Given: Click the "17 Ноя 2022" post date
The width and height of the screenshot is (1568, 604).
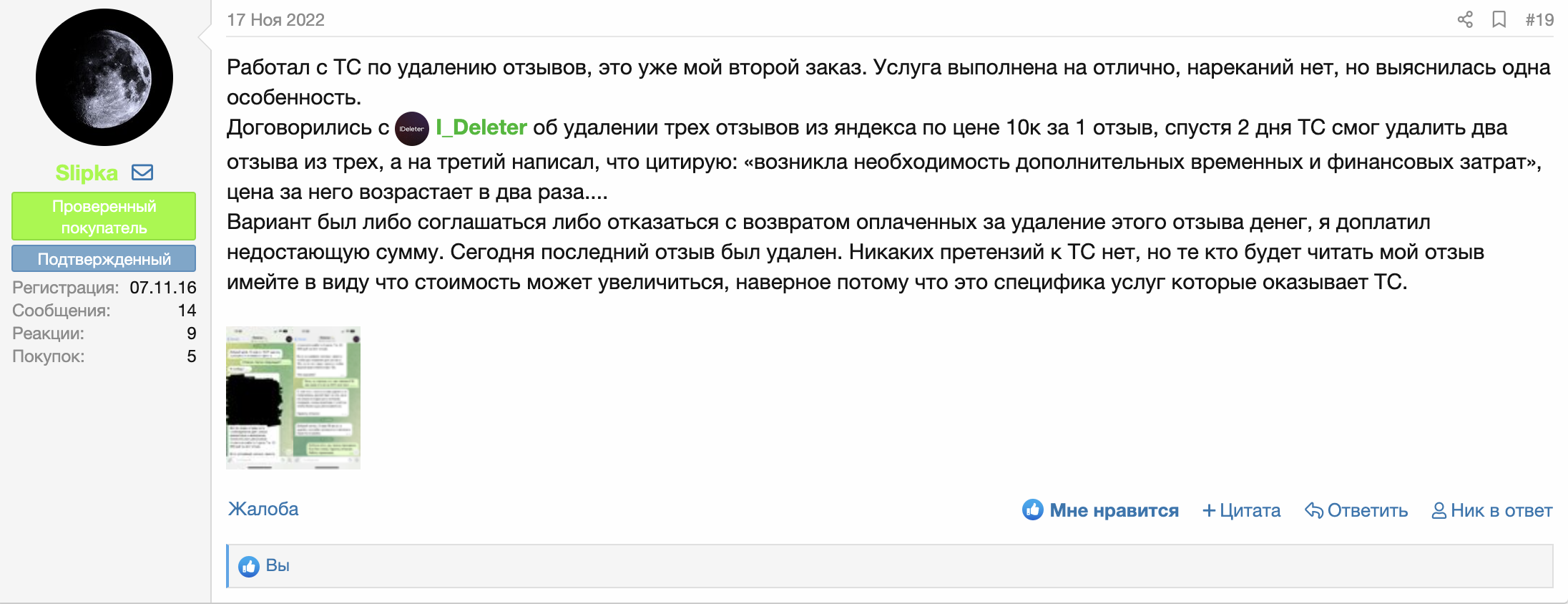Looking at the screenshot, I should click(x=275, y=20).
